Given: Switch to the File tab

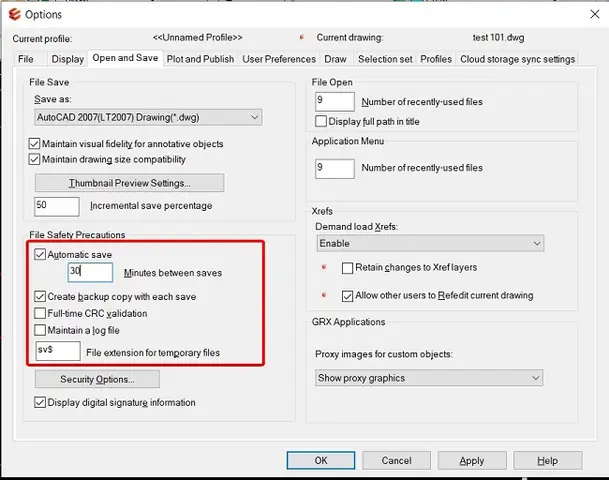Looking at the screenshot, I should (26, 59).
